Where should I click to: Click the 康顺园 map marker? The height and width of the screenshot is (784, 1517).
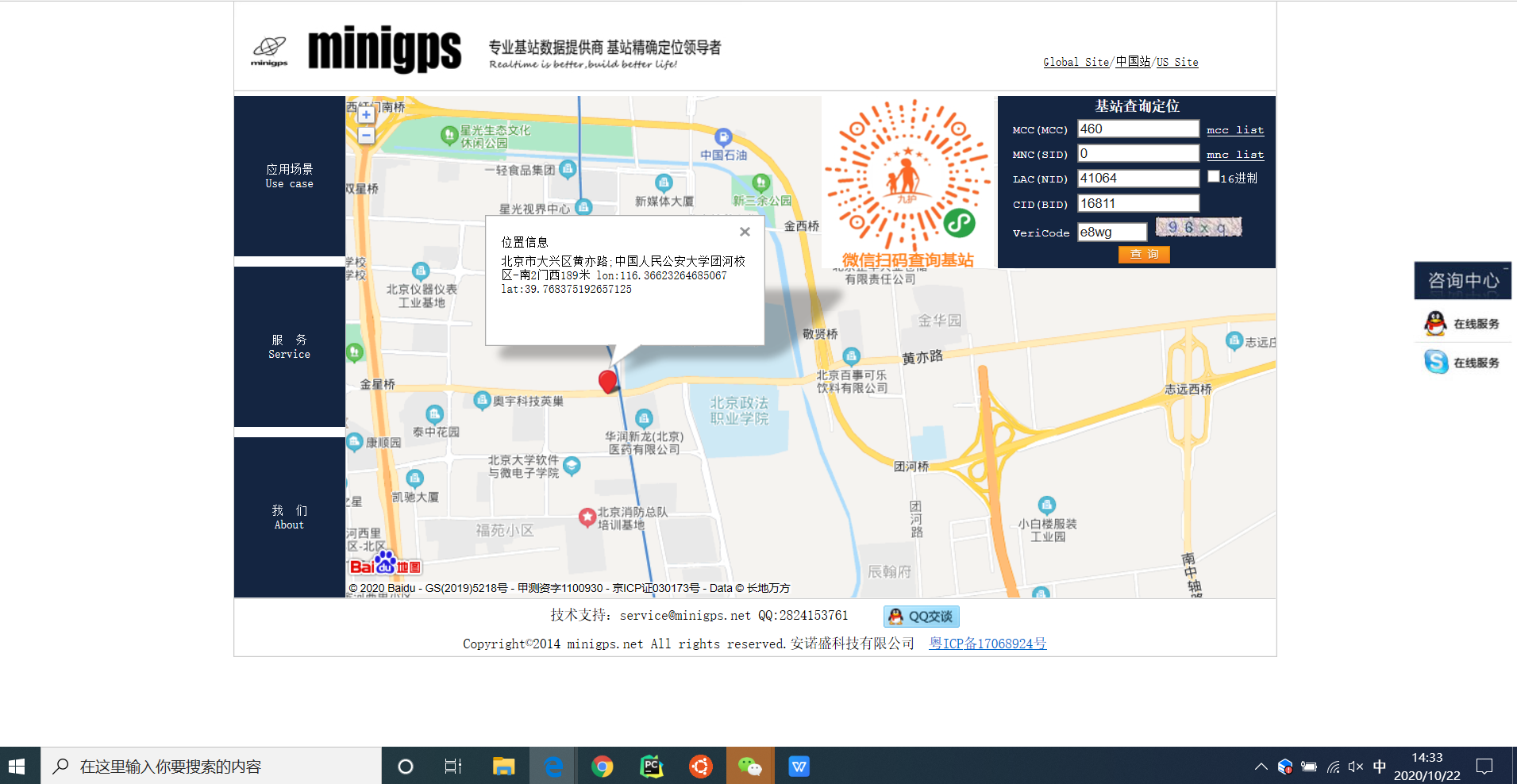(355, 443)
